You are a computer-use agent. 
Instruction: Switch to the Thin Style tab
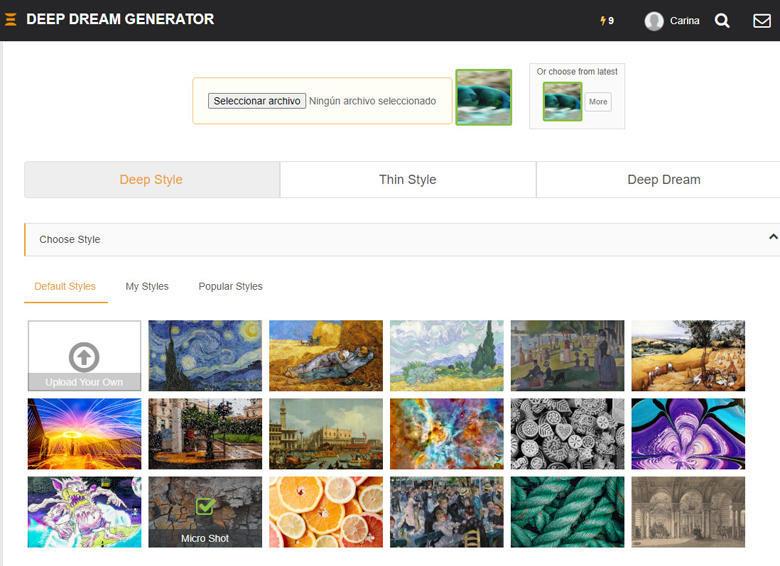(408, 180)
